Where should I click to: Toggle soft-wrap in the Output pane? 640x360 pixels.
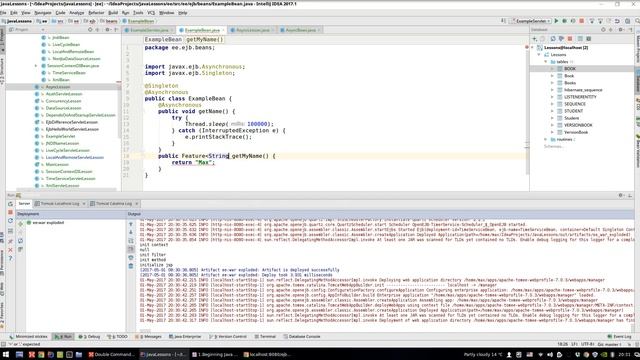click(131, 241)
